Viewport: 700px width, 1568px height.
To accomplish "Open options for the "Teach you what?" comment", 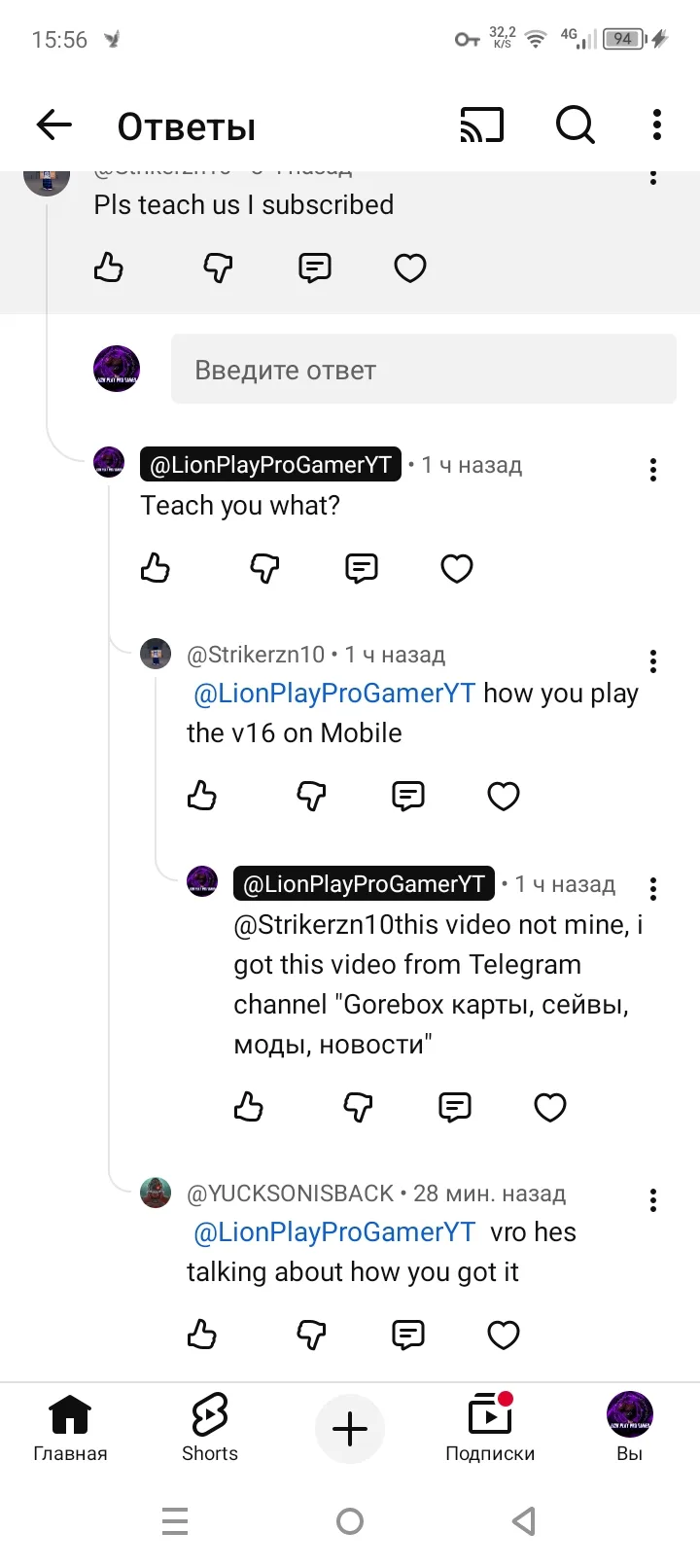I will [653, 471].
